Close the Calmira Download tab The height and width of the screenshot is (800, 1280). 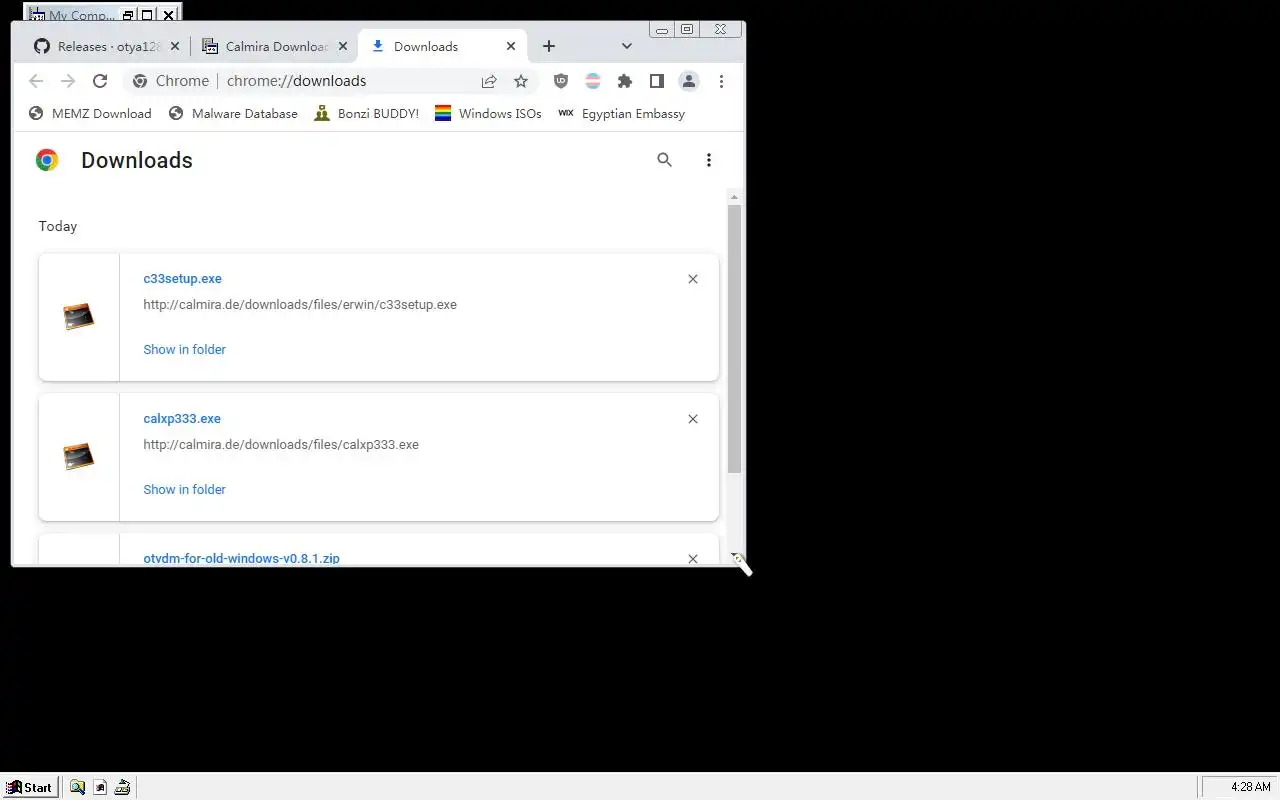pyautogui.click(x=343, y=46)
